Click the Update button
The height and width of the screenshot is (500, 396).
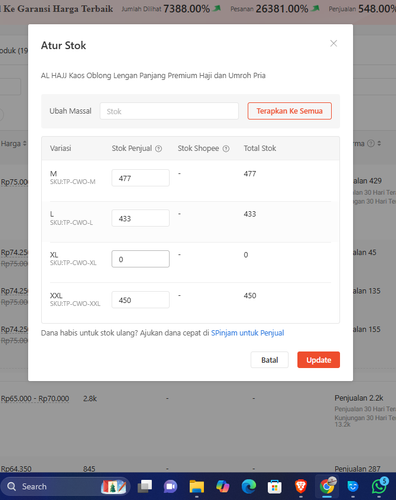point(319,360)
